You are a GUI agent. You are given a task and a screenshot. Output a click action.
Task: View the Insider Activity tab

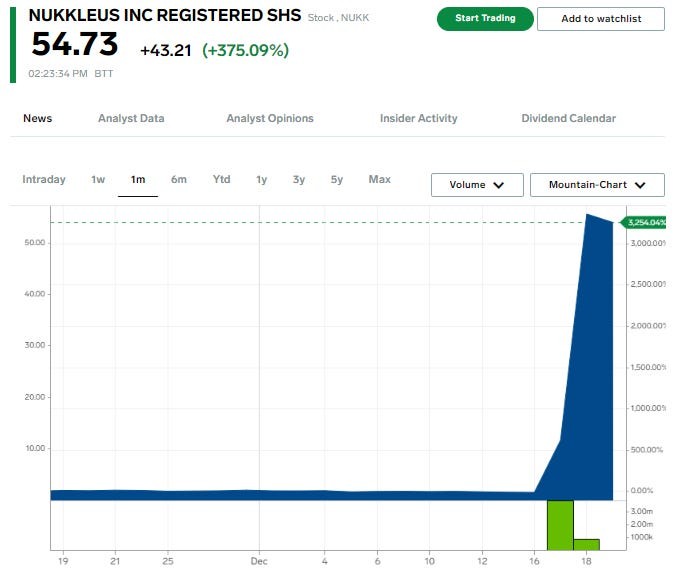pos(418,118)
